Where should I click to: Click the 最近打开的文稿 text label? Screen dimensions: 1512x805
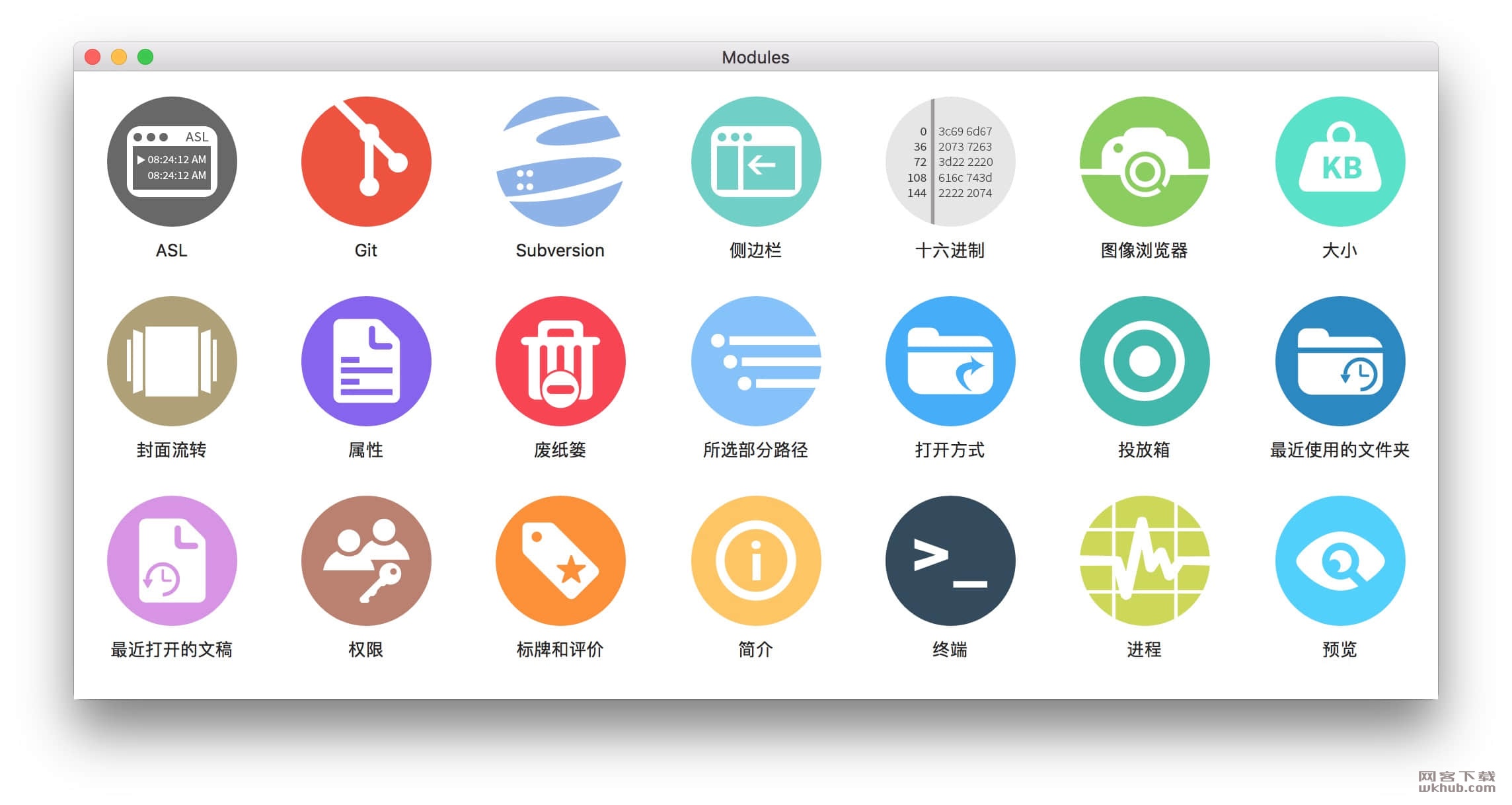pyautogui.click(x=172, y=650)
